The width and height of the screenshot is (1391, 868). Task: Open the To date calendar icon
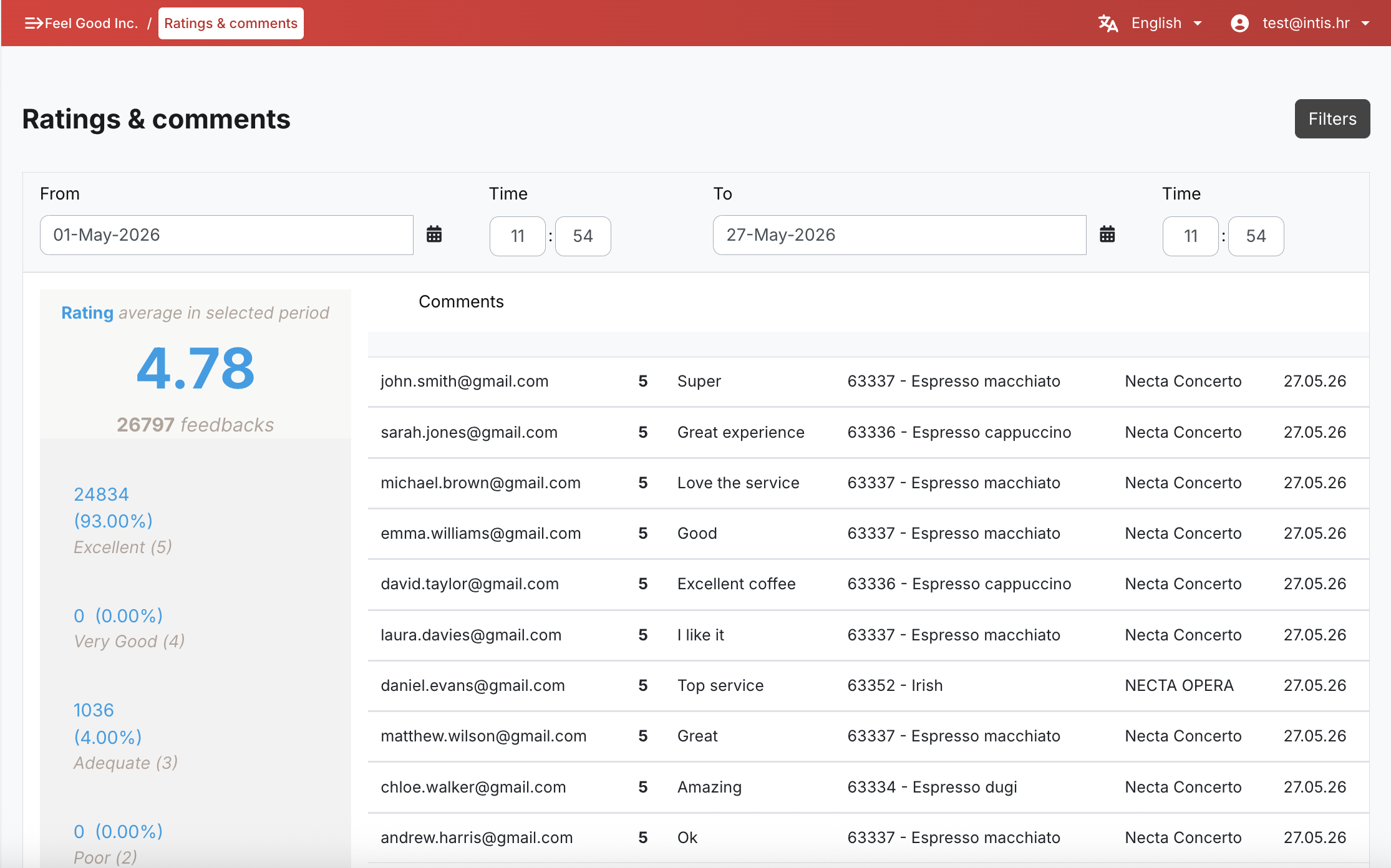click(1107, 234)
